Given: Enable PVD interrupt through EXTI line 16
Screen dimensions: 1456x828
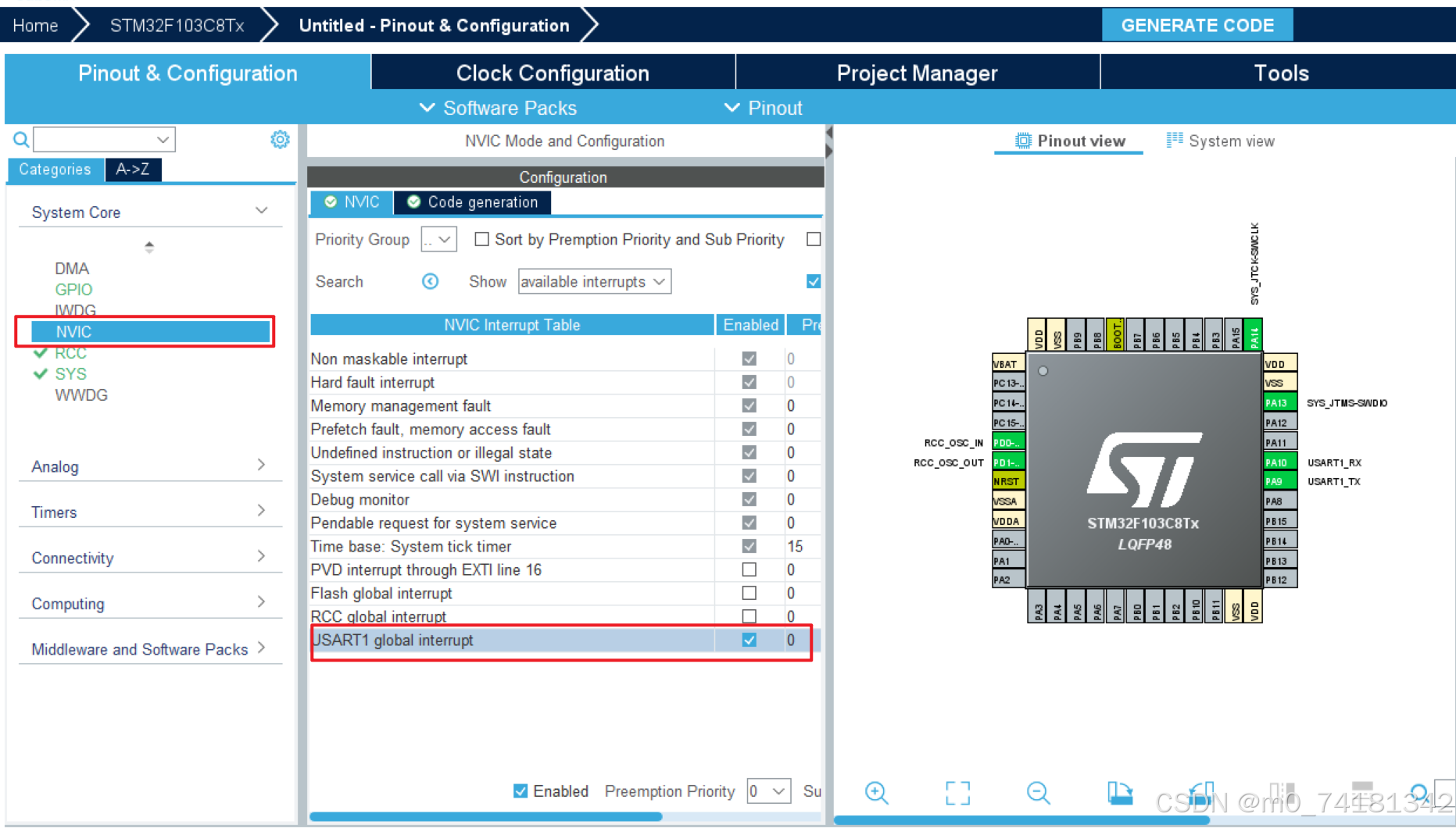Looking at the screenshot, I should [749, 569].
